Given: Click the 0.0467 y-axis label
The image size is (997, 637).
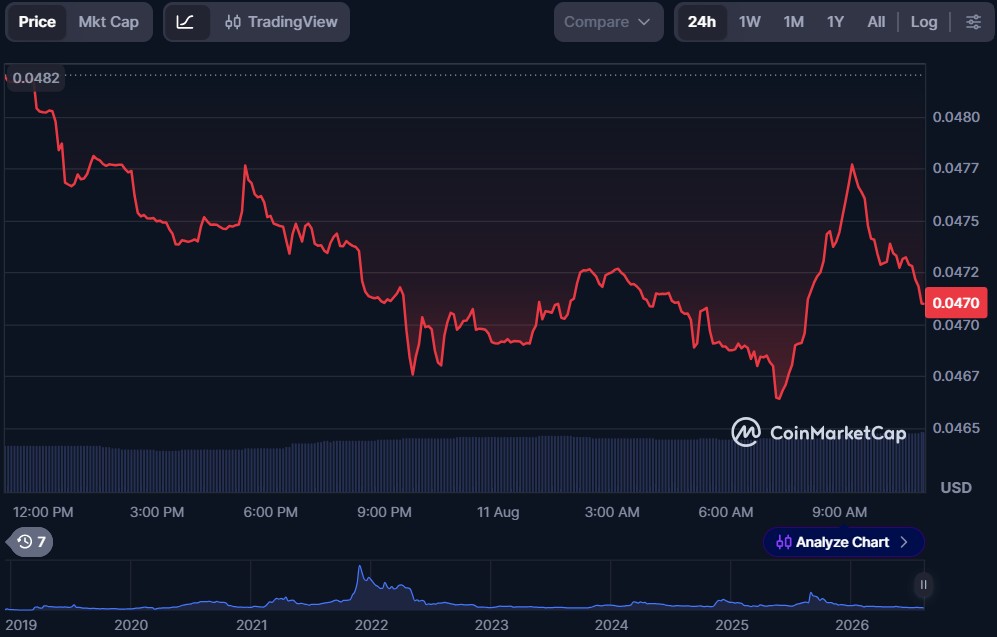Looking at the screenshot, I should click(x=956, y=376).
